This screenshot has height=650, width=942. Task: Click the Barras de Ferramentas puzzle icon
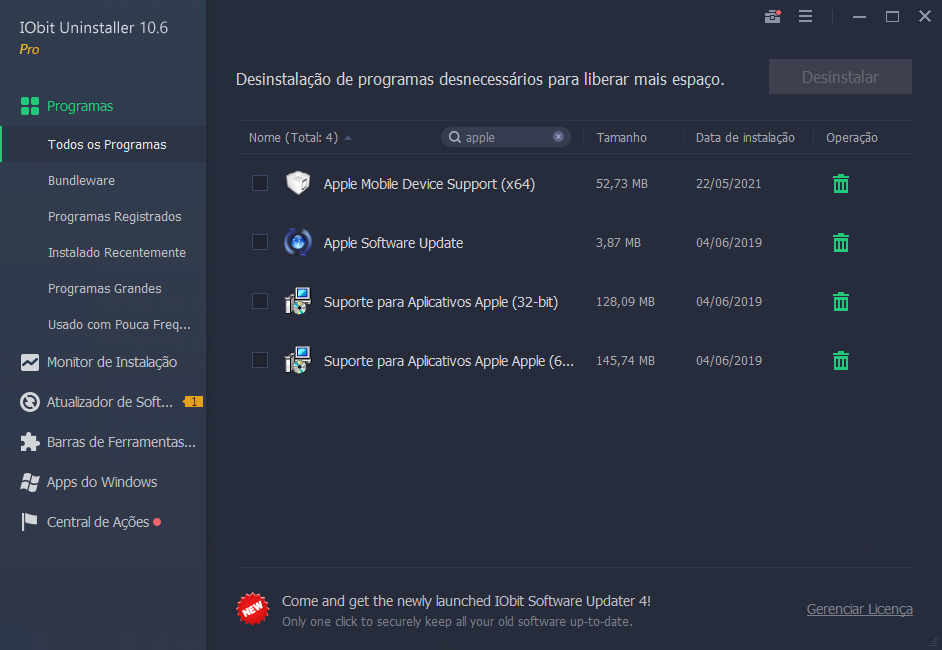pyautogui.click(x=29, y=442)
